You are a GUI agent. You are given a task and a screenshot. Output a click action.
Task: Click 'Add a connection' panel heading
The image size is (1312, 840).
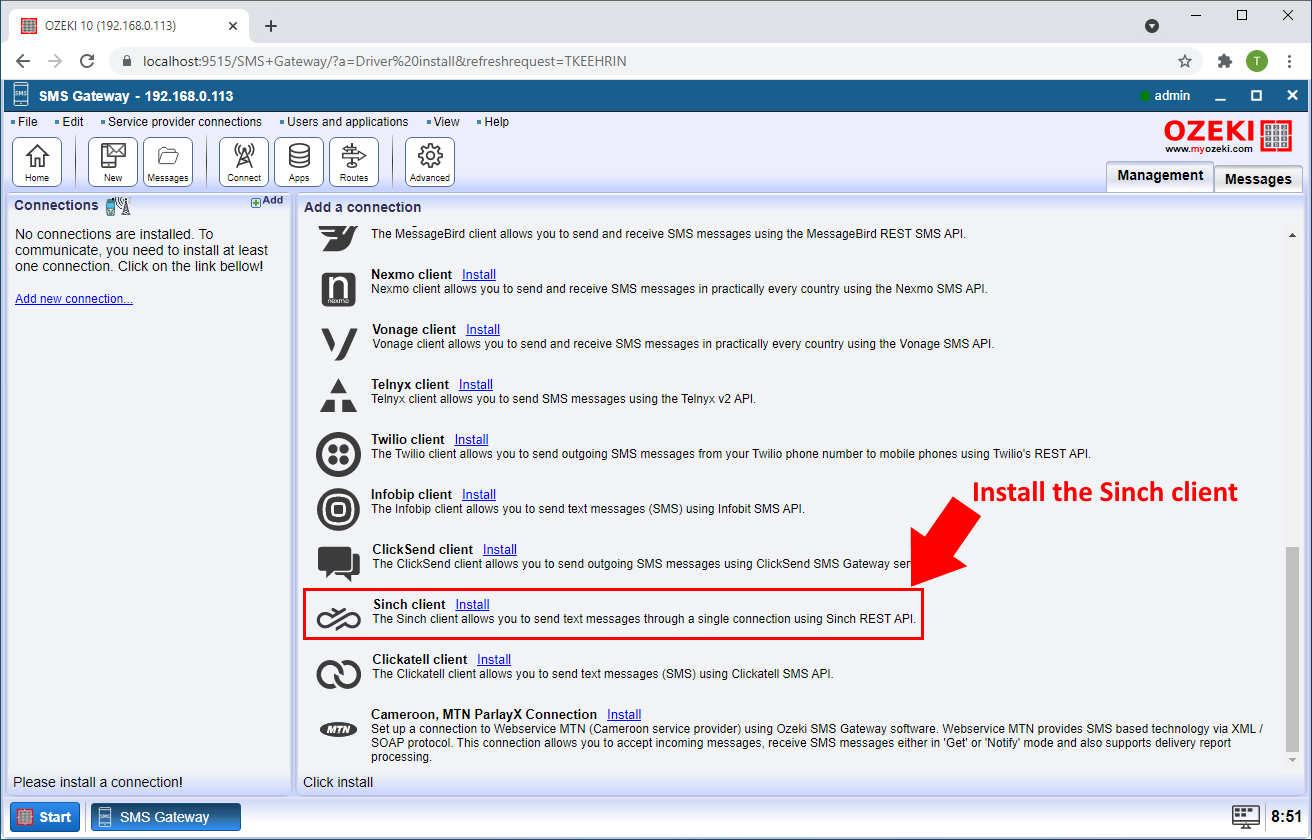pos(363,207)
